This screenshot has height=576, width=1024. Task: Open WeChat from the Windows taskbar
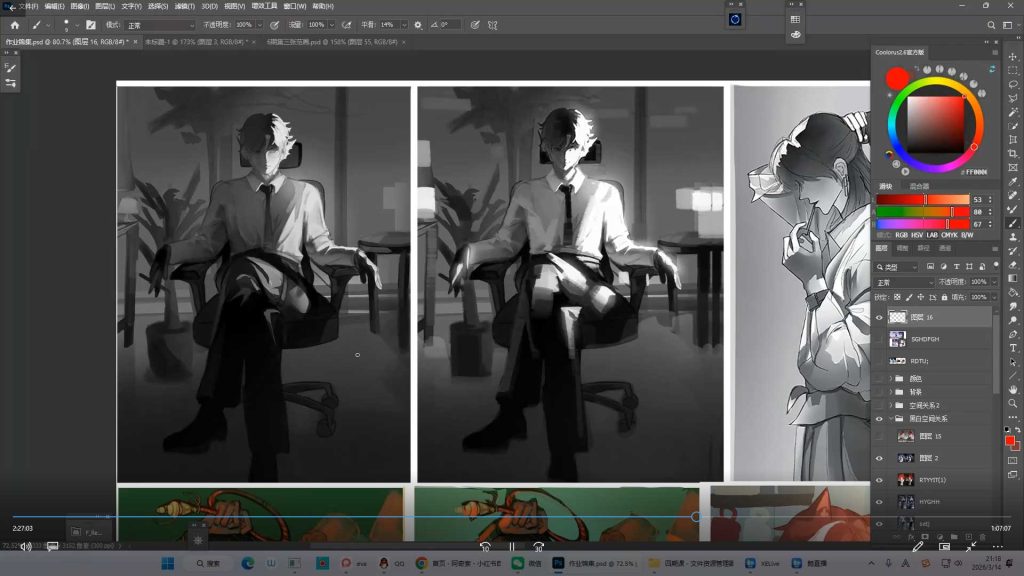tap(518, 563)
